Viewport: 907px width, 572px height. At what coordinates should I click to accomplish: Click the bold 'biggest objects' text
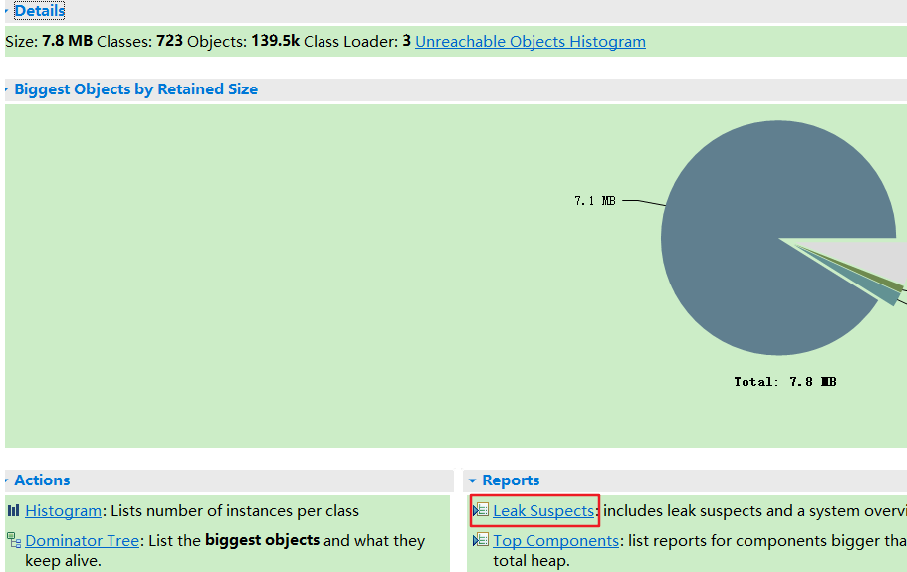(x=263, y=540)
